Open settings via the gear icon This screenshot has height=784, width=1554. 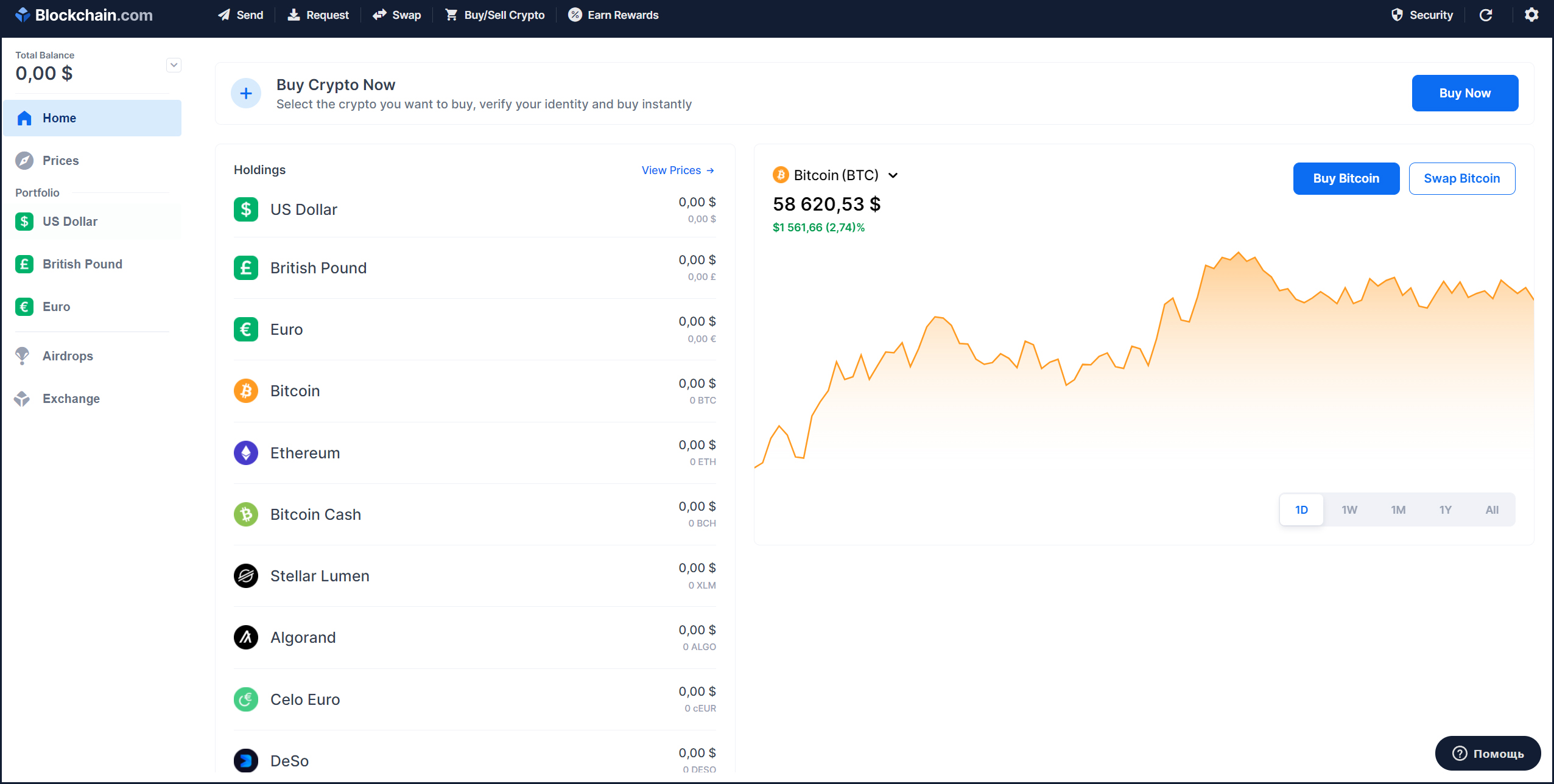point(1531,15)
